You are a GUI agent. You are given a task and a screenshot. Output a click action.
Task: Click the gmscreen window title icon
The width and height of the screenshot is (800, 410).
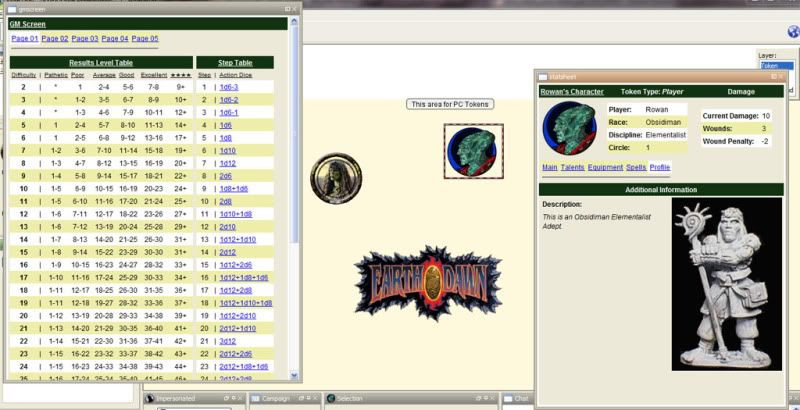[x=12, y=9]
